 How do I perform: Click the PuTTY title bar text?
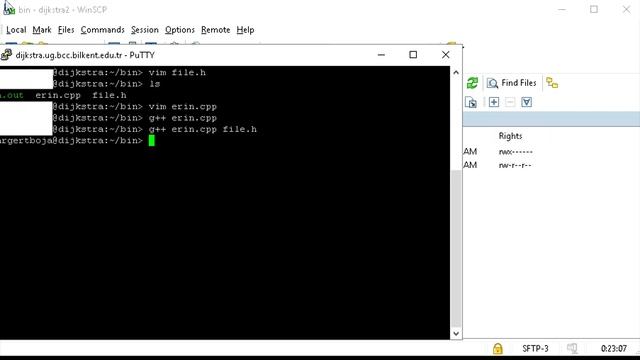click(85, 55)
